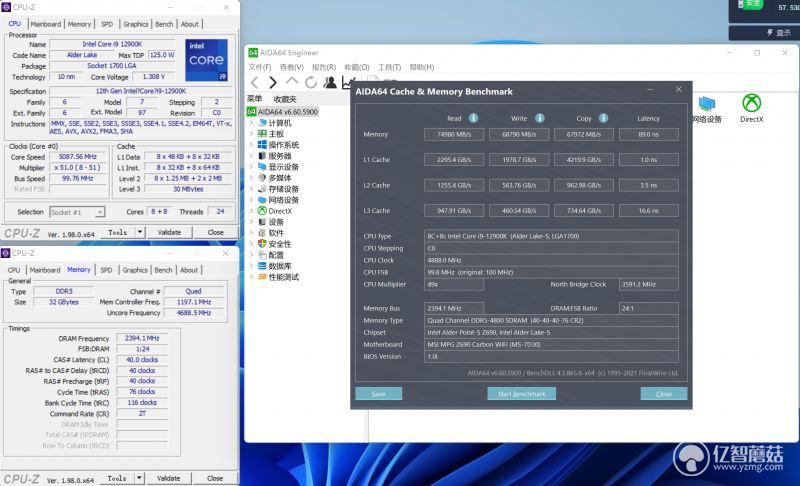Switch to CPU tab in bottom CPU-Z
The image size is (800, 486).
point(14,270)
